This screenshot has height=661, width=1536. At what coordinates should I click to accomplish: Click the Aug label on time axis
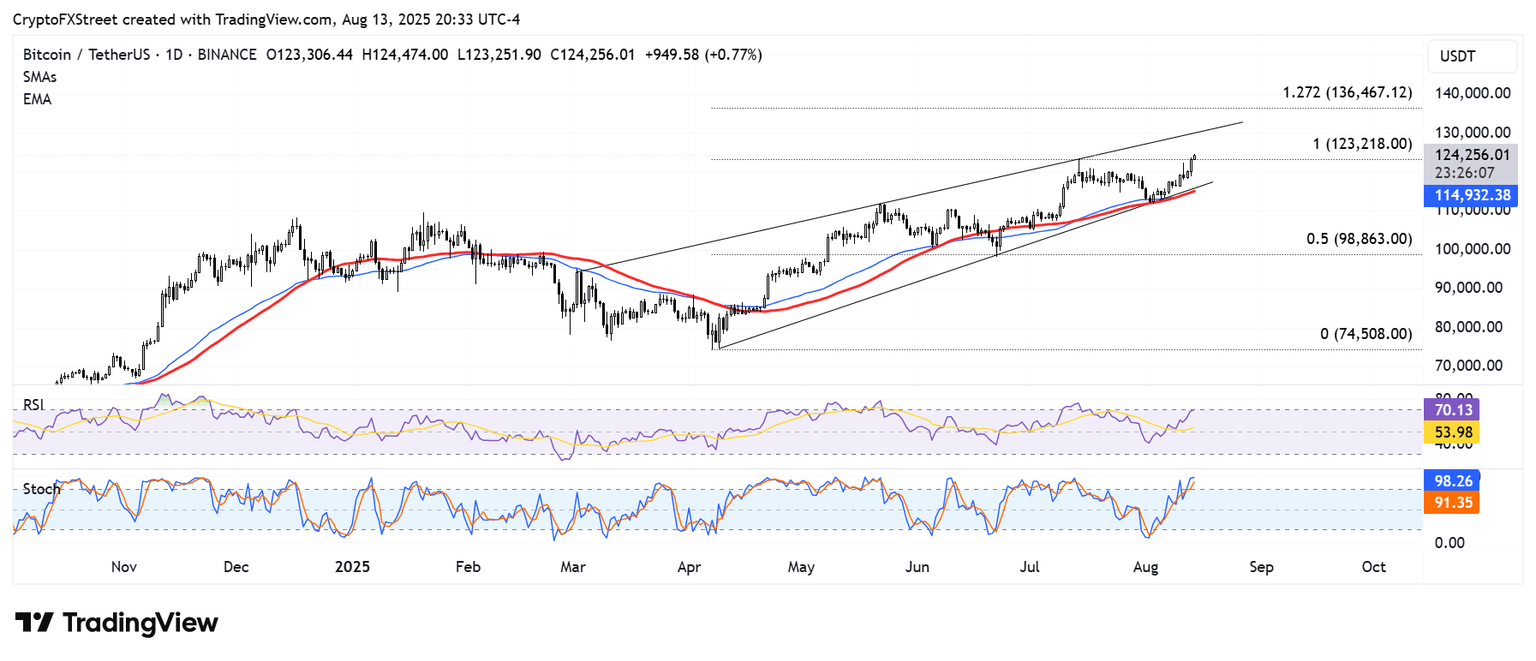pyautogui.click(x=1147, y=567)
